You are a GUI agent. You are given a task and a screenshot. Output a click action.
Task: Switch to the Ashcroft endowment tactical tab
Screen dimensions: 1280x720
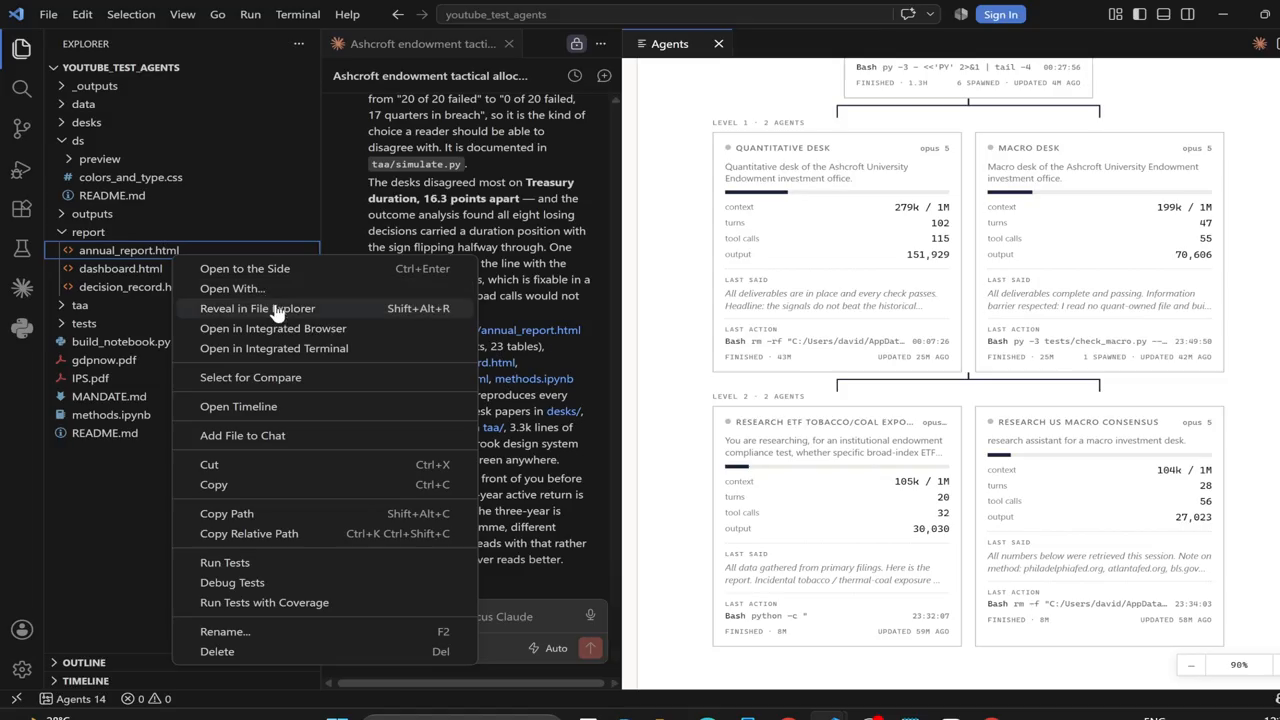click(x=423, y=44)
